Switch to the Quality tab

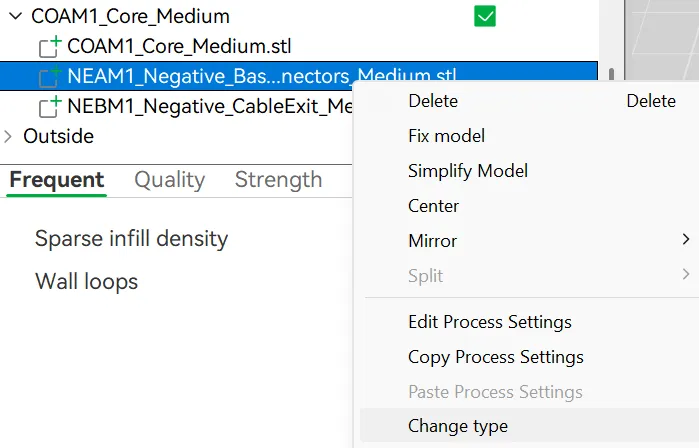(169, 180)
